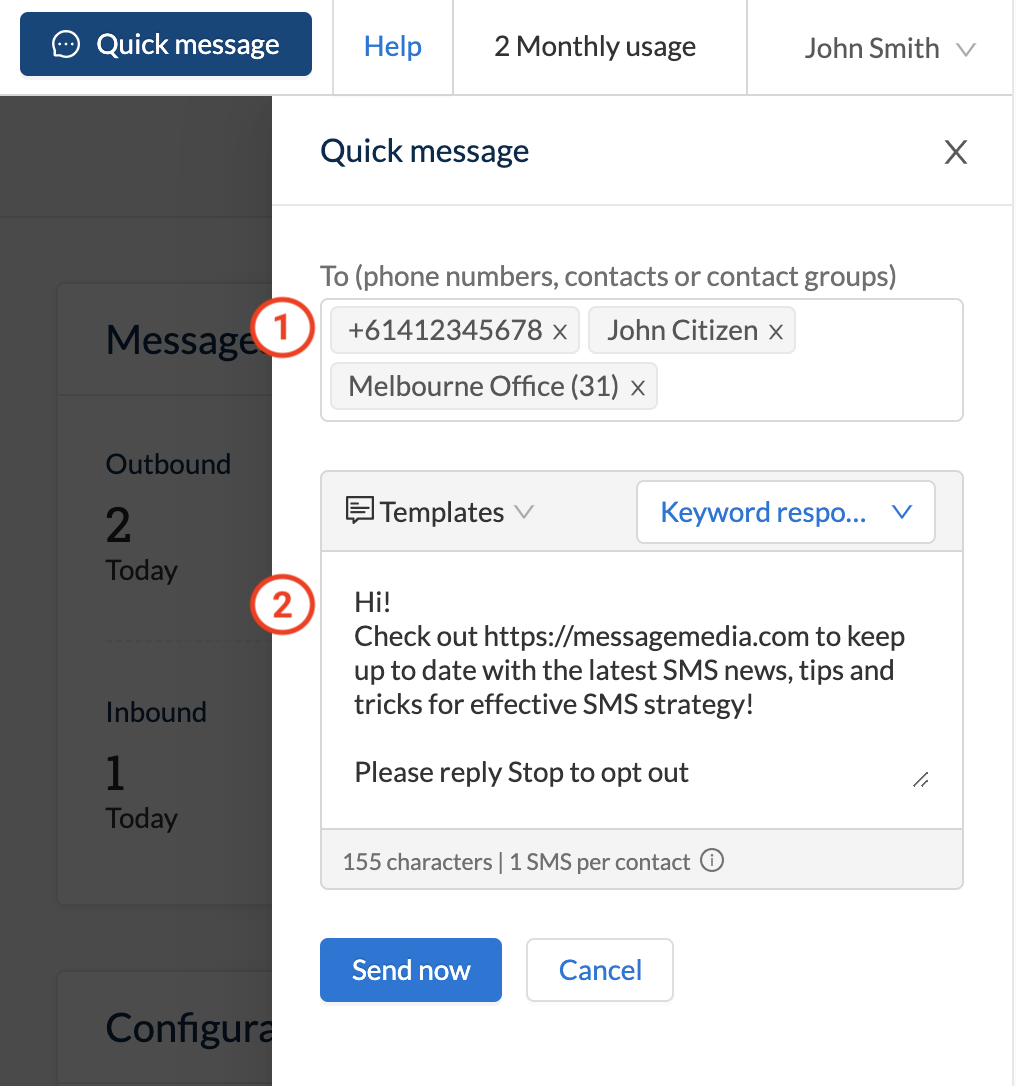Cancel the quick message
The width and height of the screenshot is (1016, 1086).
point(599,969)
